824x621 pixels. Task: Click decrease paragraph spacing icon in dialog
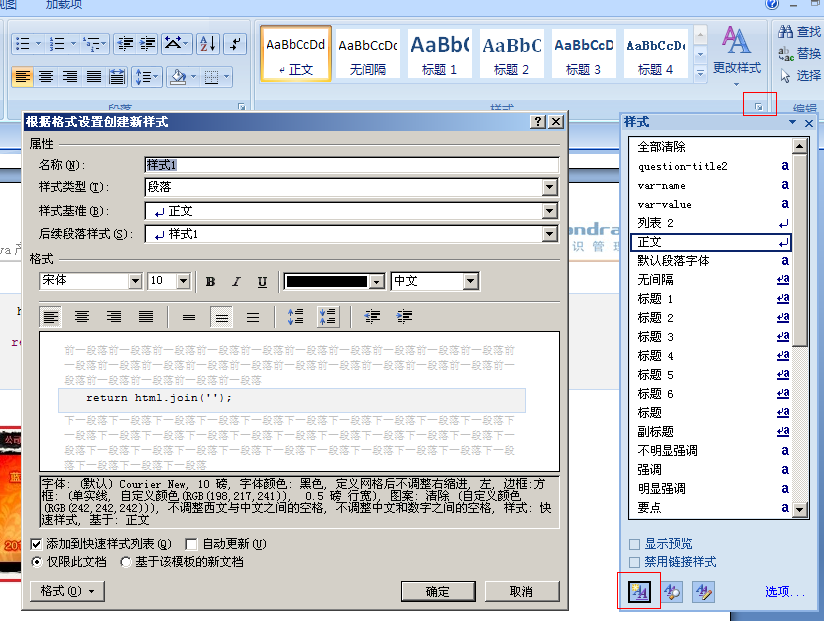coord(328,317)
